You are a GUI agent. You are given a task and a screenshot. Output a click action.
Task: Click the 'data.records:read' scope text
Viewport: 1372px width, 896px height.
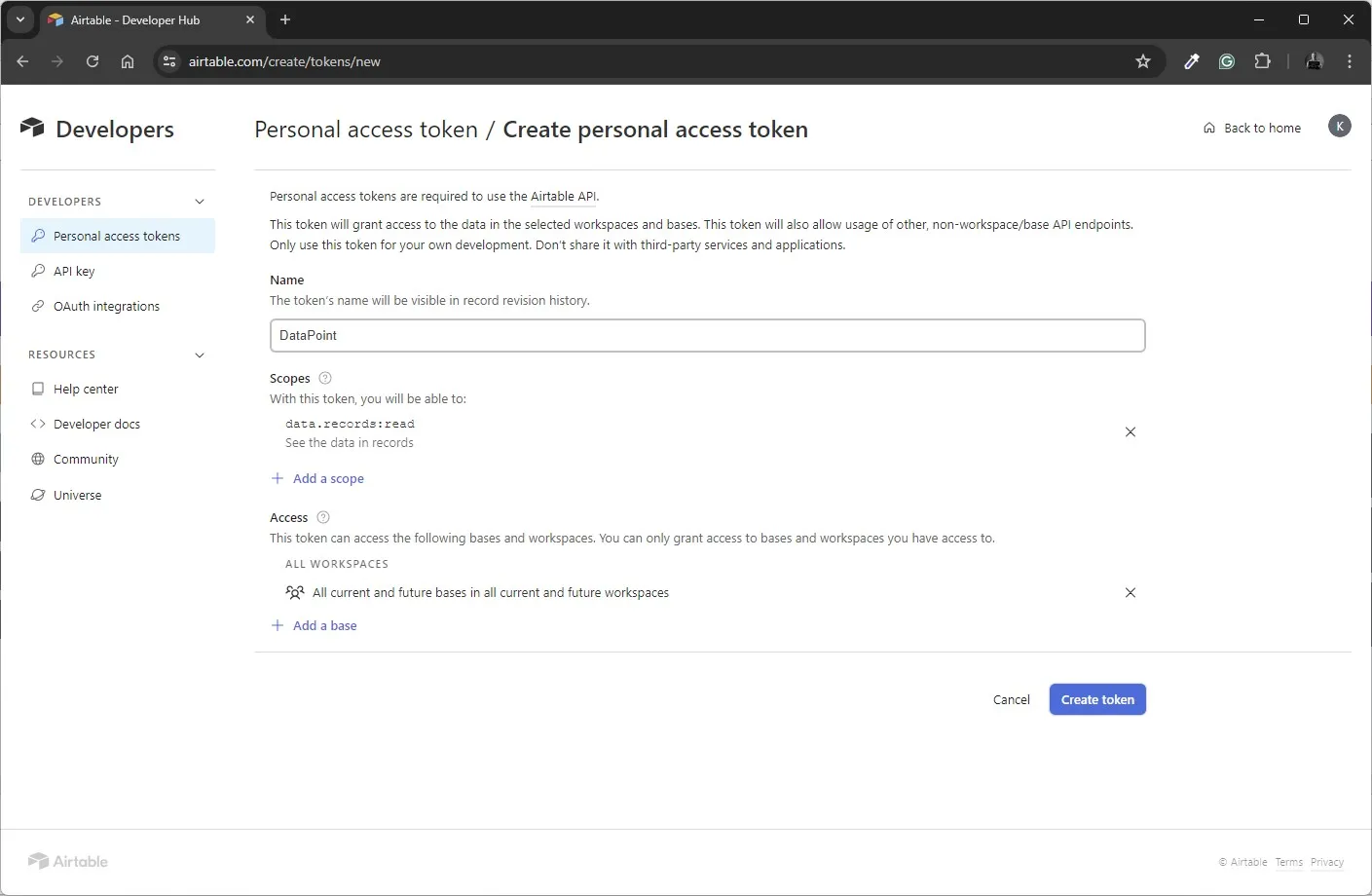click(x=350, y=424)
